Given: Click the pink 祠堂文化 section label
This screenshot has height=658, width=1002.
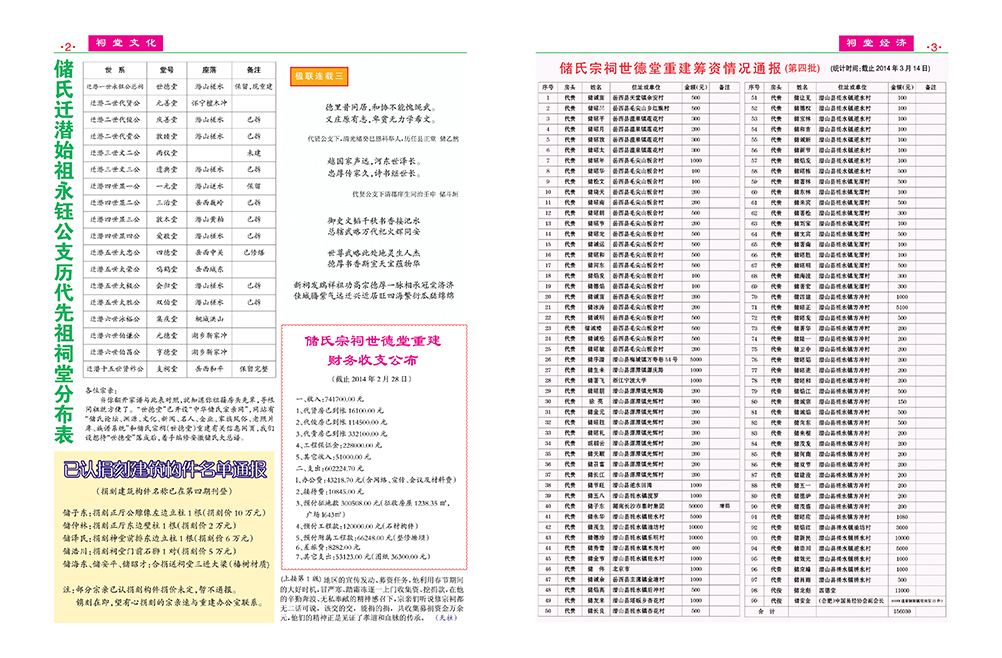Looking at the screenshot, I should click(x=125, y=43).
